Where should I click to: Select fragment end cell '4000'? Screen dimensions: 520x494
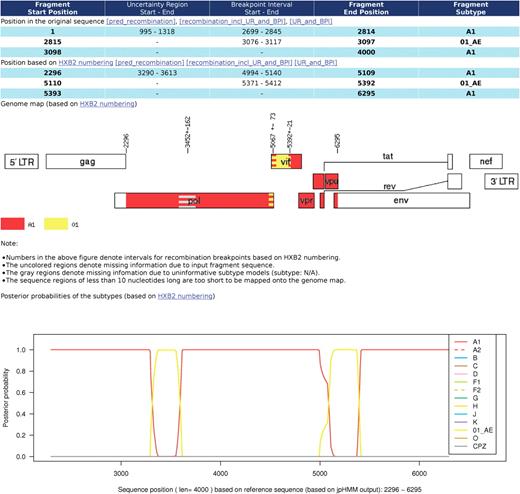coord(366,52)
